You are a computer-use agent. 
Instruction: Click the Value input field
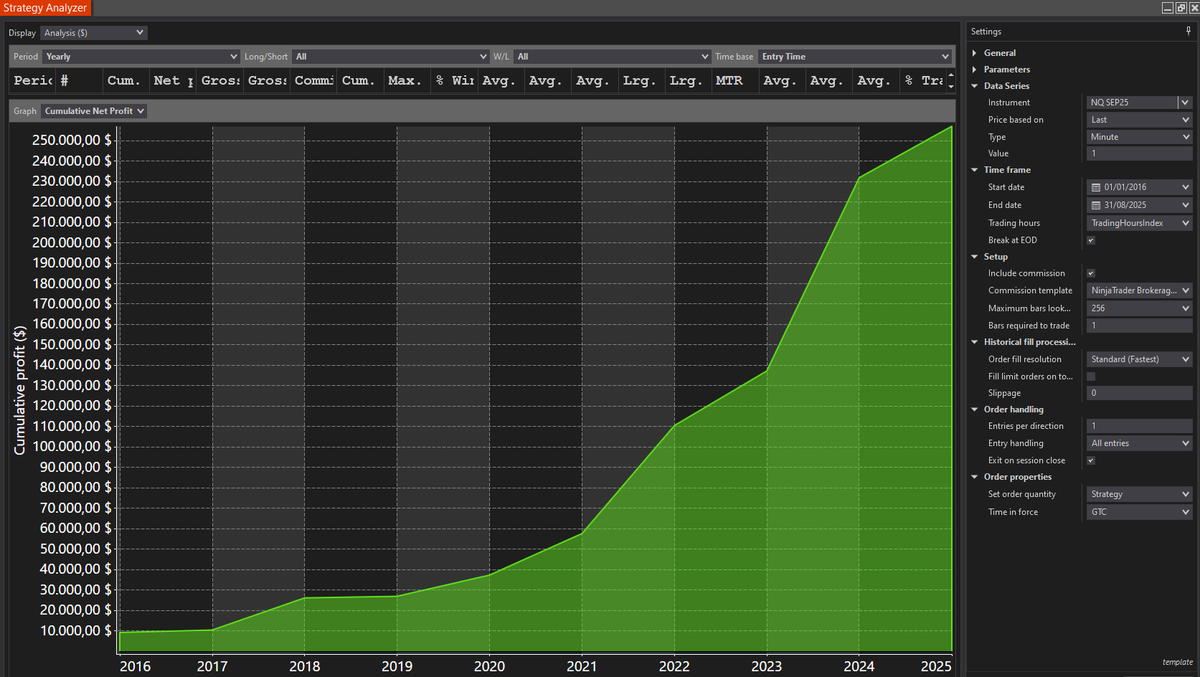pos(1140,154)
